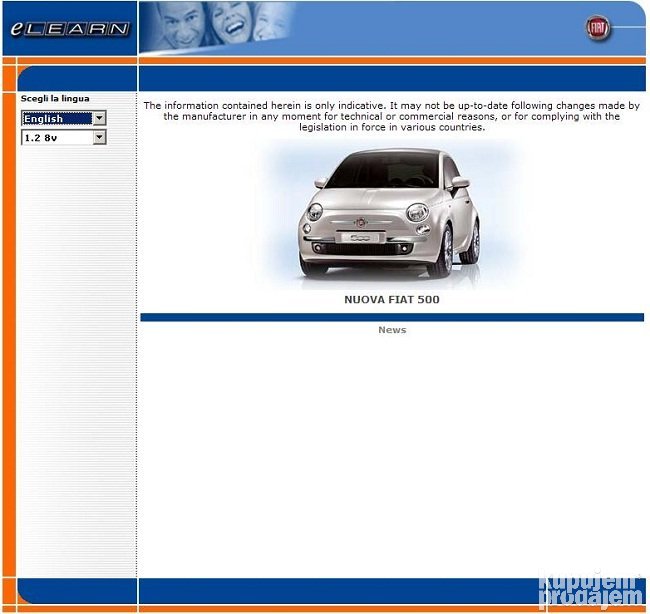Screen dimensions: 650x614
Task: Click the disclaimer information paragraph
Action: pyautogui.click(x=391, y=116)
